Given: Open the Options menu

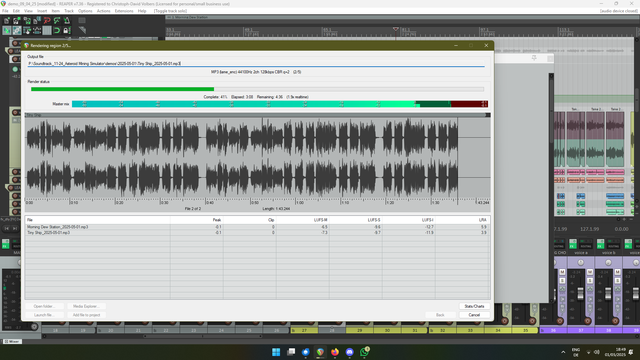Looking at the screenshot, I should tap(85, 11).
